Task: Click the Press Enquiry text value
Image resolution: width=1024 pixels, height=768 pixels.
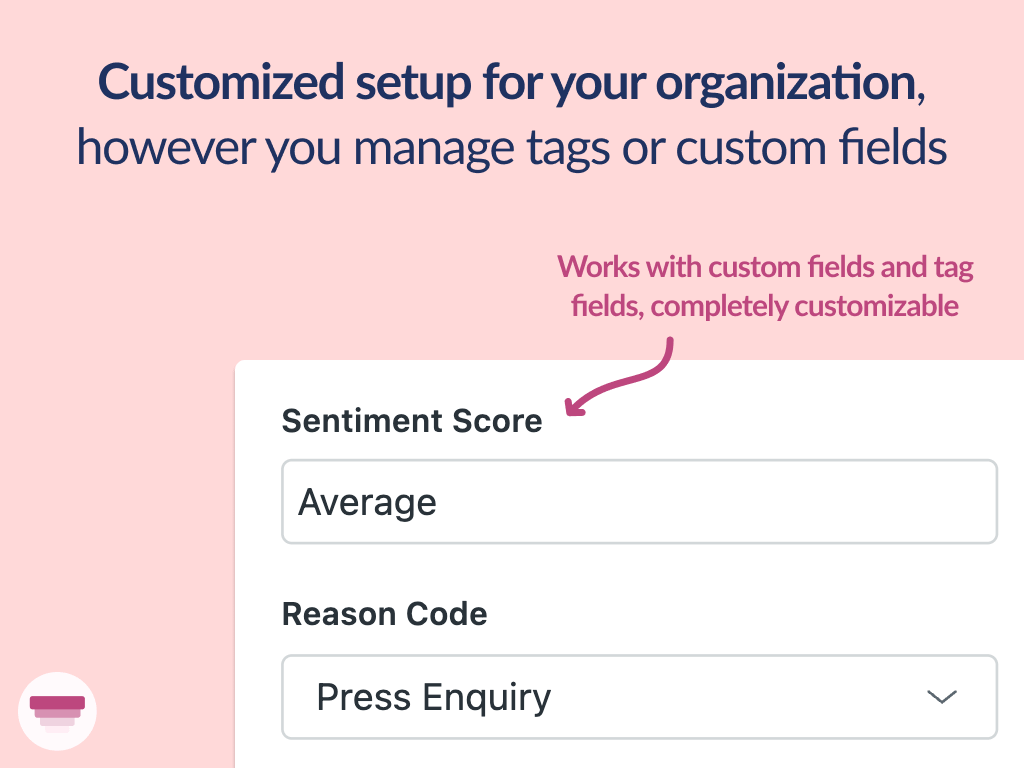Action: point(433,697)
